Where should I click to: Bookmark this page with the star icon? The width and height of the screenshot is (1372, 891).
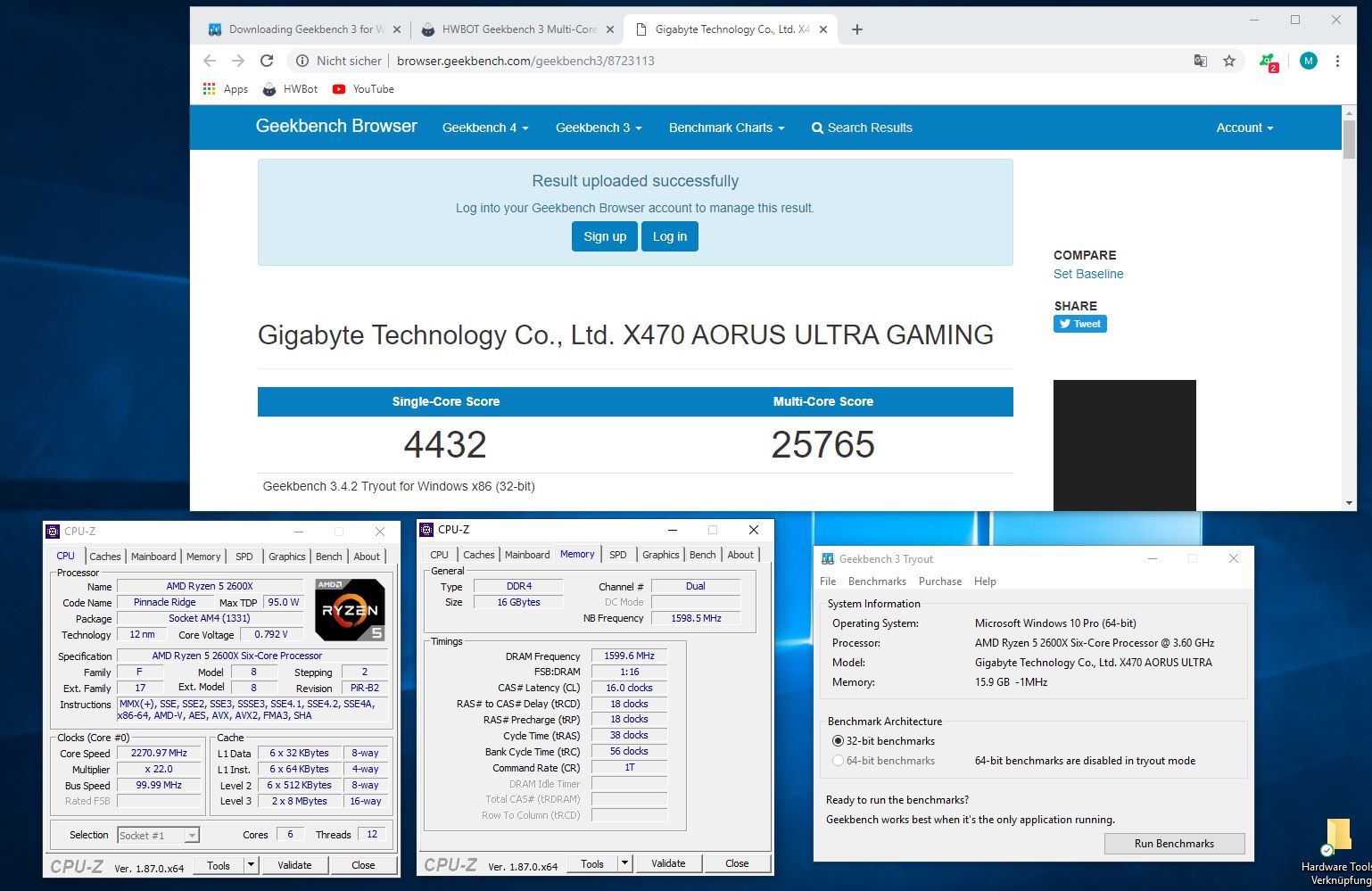coord(1229,61)
